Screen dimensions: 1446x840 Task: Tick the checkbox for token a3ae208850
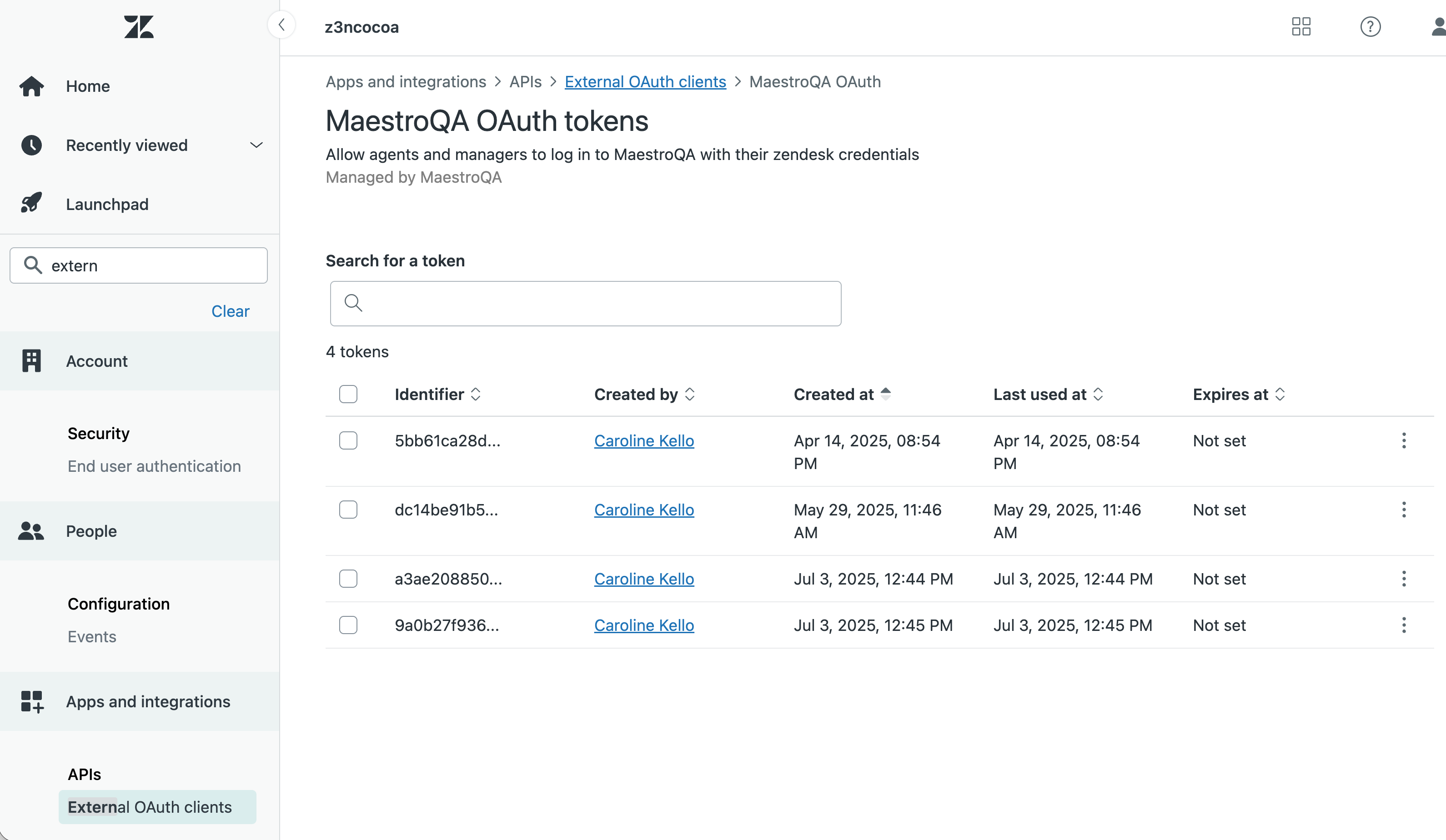tap(348, 578)
